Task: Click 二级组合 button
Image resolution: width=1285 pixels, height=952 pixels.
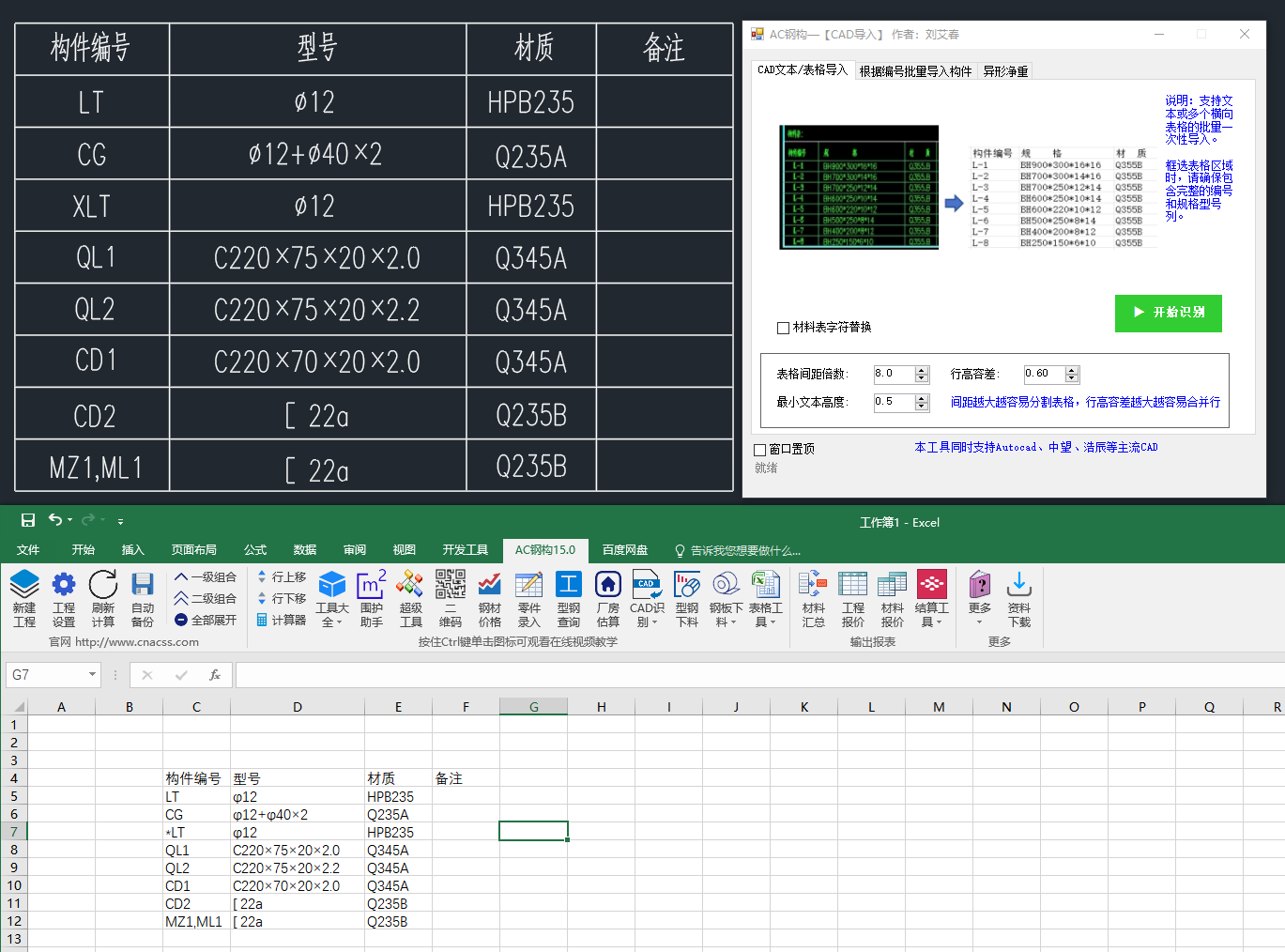Action: (x=206, y=599)
